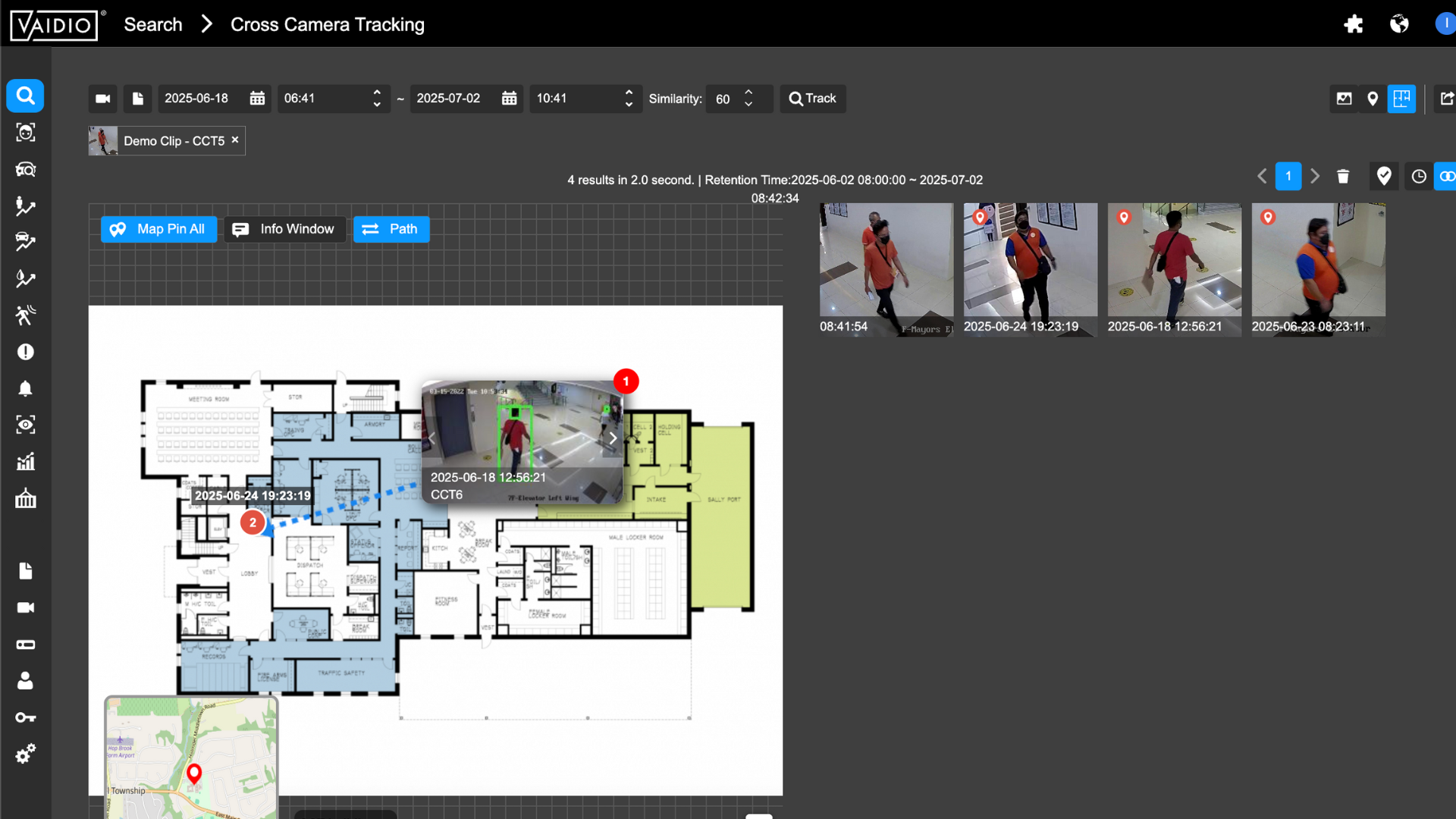Click the VAIDIO logo

[55, 25]
